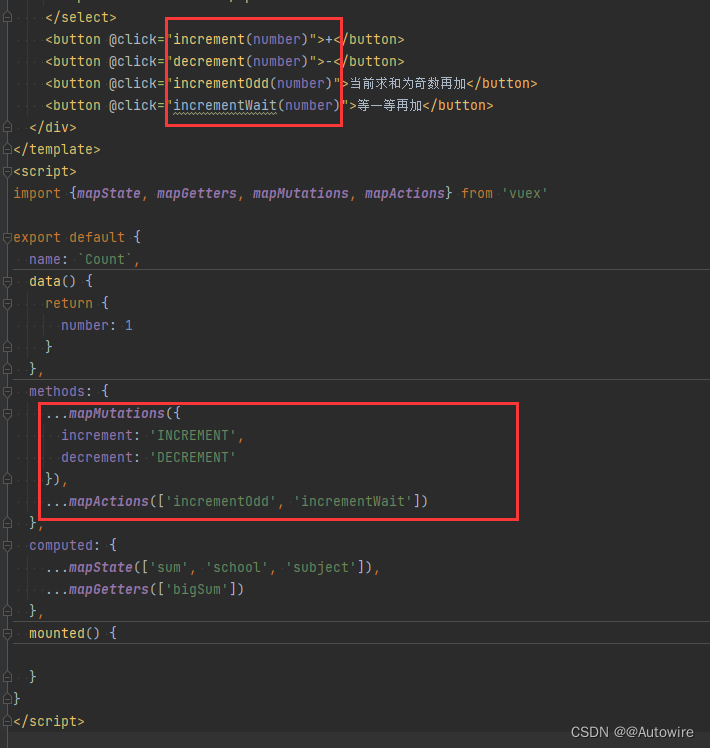Select mapState in the import statement
710x748 pixels.
(109, 193)
